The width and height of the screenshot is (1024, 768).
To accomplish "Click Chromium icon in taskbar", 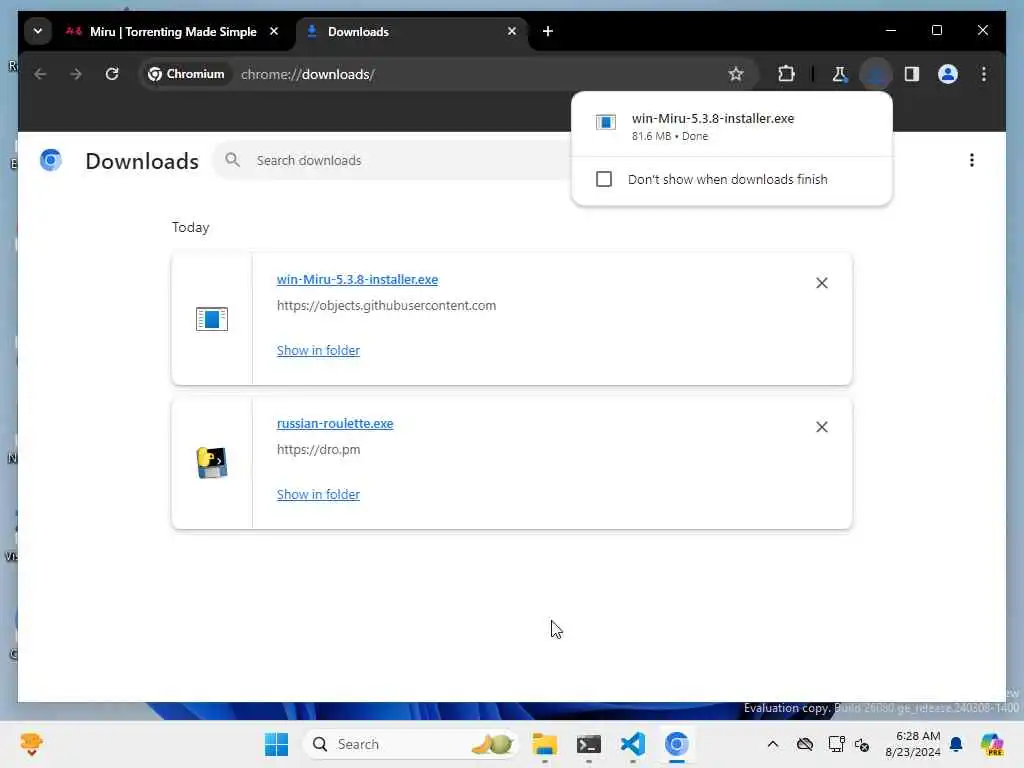I will 677,744.
